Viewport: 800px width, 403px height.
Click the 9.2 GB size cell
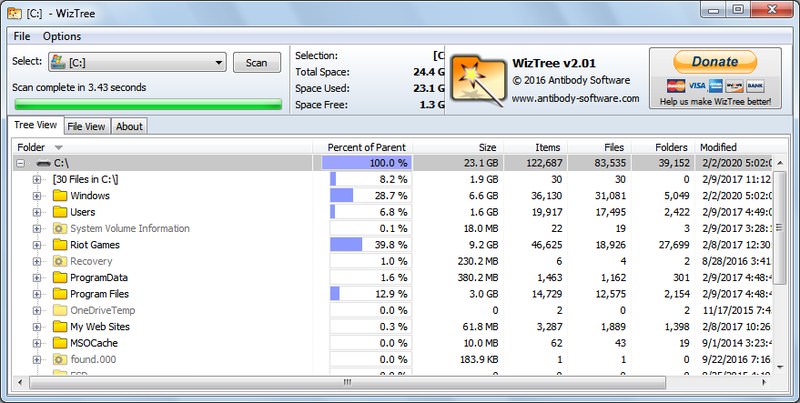[484, 245]
